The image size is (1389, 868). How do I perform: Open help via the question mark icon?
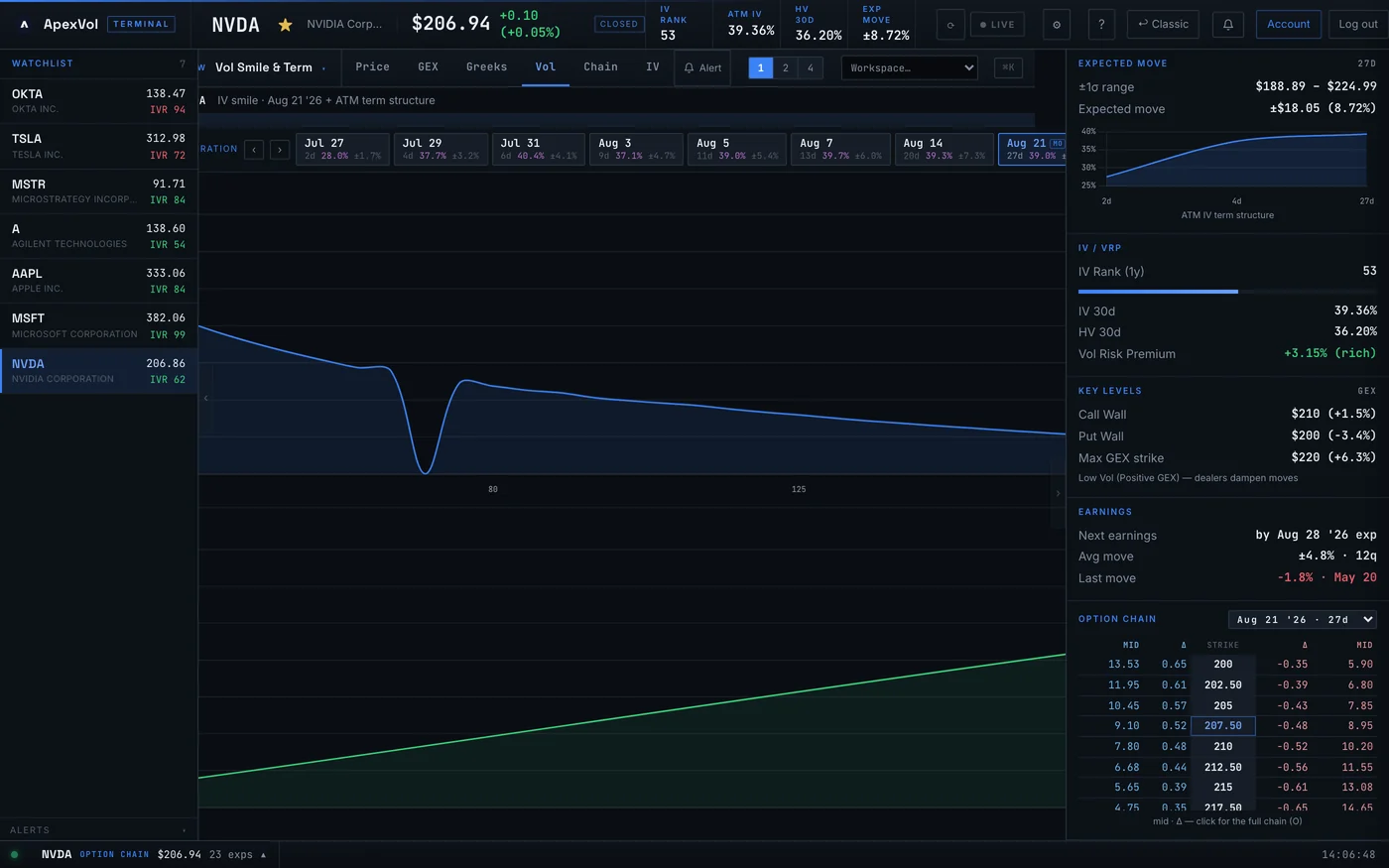1101,25
